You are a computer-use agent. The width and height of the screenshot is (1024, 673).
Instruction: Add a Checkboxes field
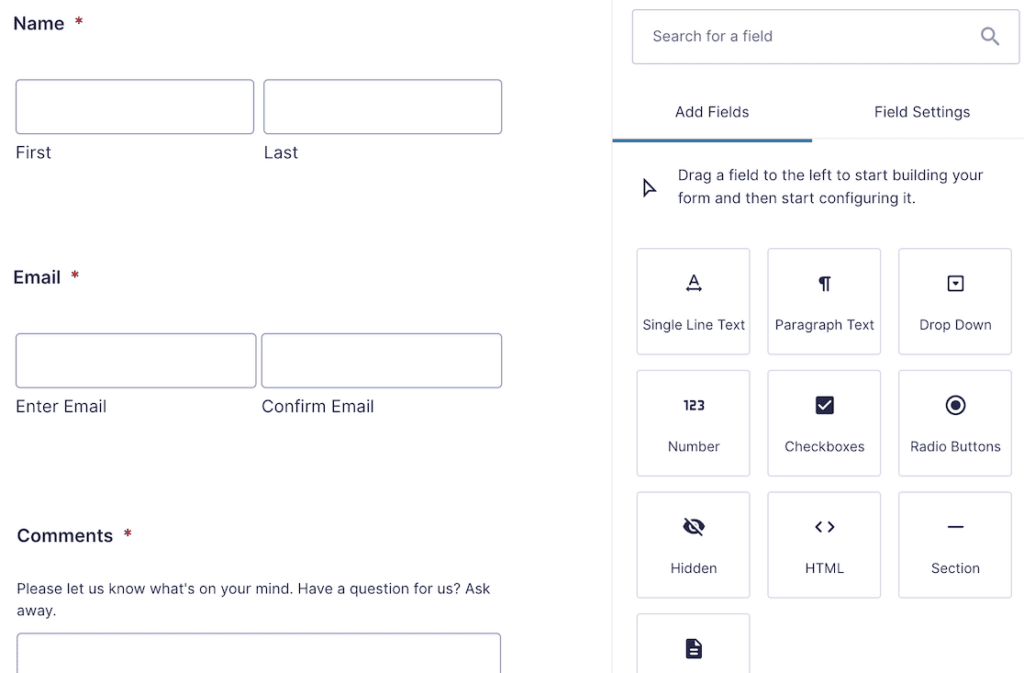[823, 422]
